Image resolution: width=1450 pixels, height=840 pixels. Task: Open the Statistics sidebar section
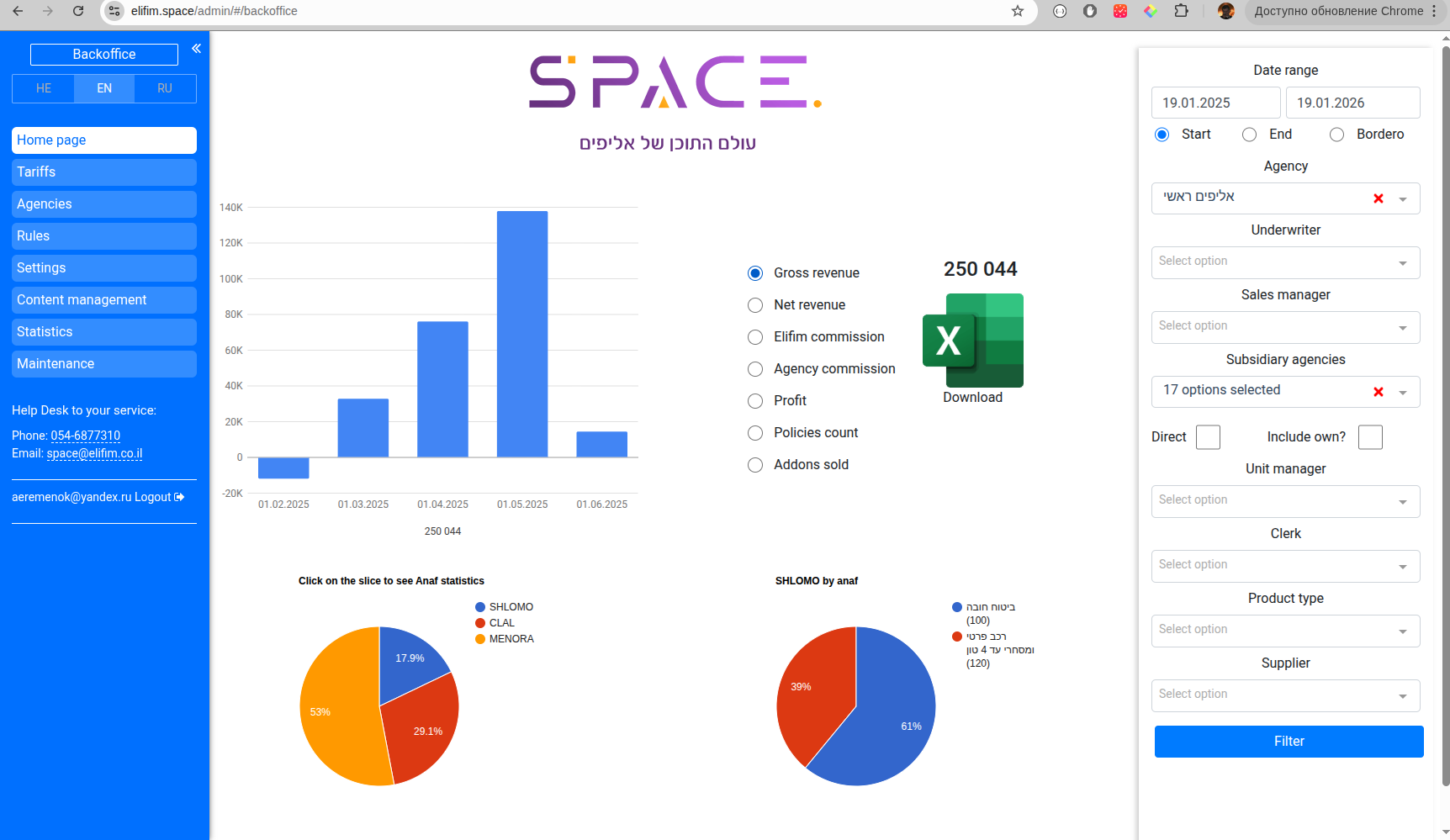click(x=103, y=331)
